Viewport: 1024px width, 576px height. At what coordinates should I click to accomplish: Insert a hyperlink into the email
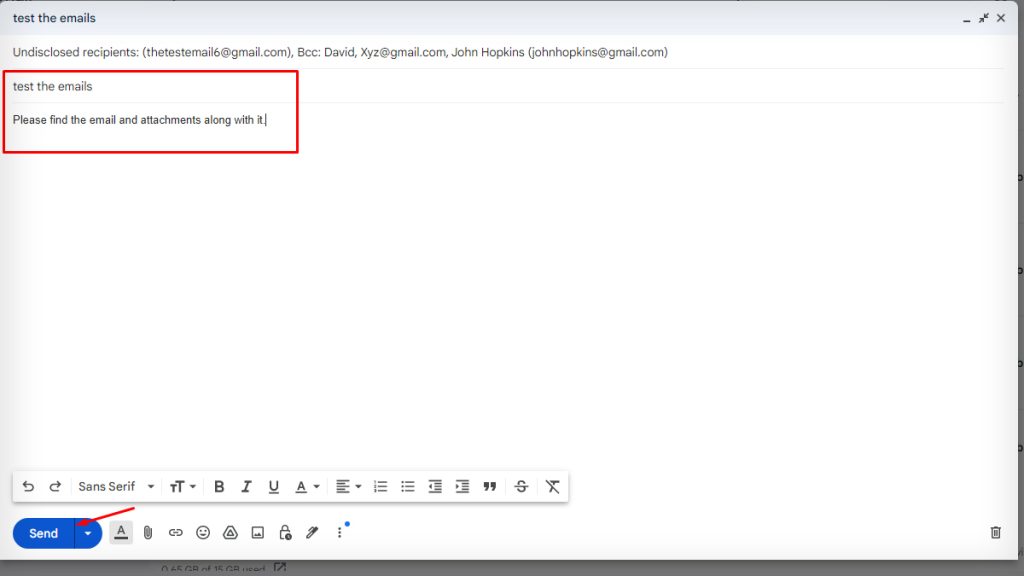coord(175,532)
